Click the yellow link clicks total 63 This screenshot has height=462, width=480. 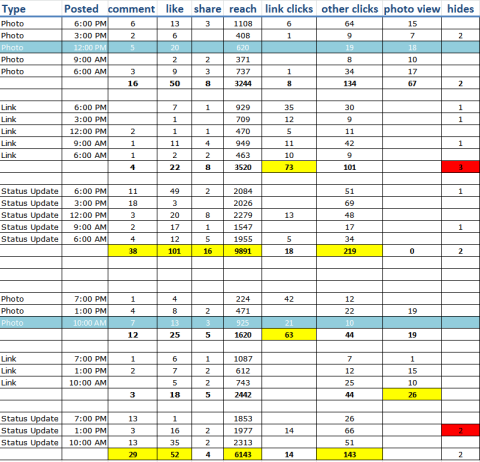tap(289, 335)
